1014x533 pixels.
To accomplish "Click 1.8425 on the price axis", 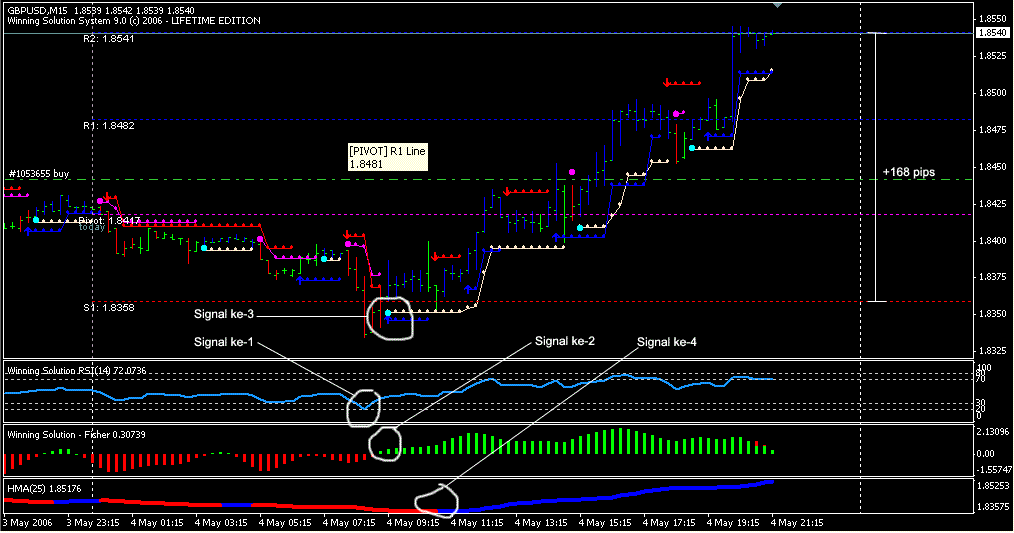I will 992,204.
